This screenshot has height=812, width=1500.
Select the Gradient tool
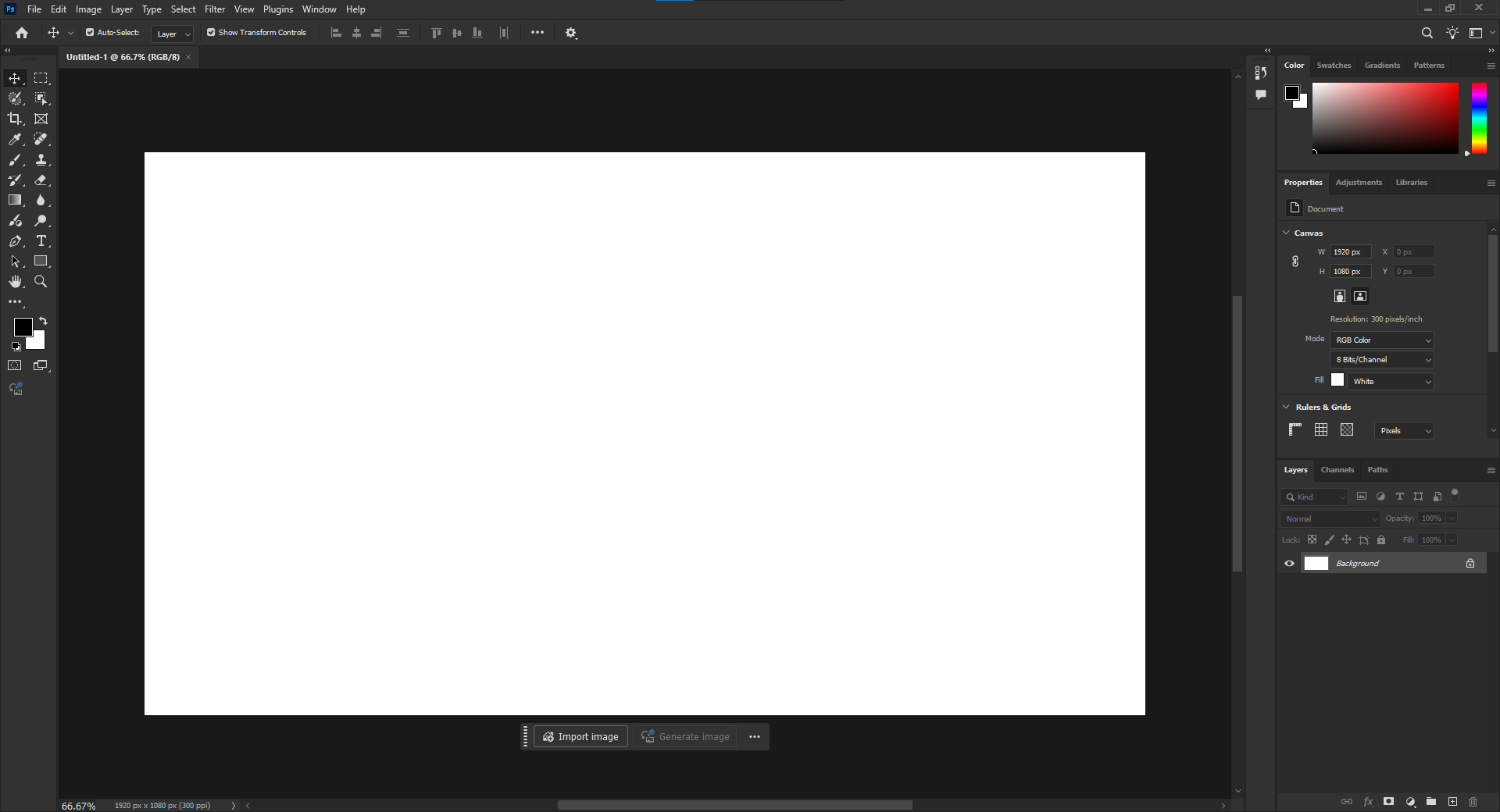tap(15, 200)
